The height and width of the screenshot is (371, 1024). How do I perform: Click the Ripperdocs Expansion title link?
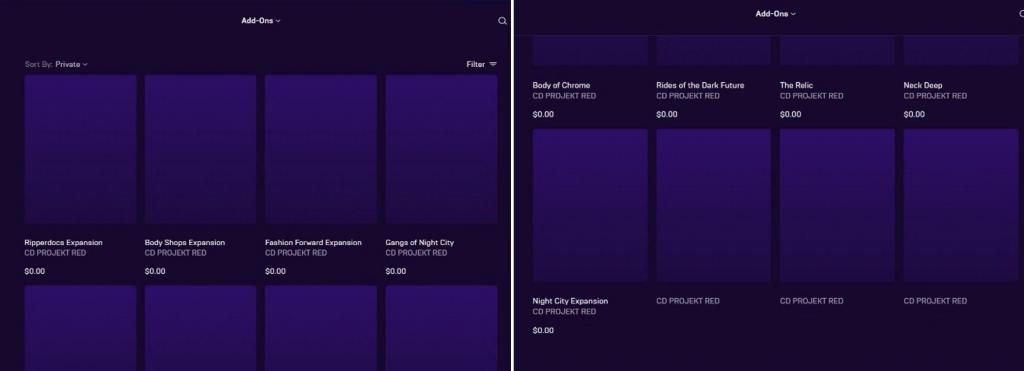(x=63, y=242)
